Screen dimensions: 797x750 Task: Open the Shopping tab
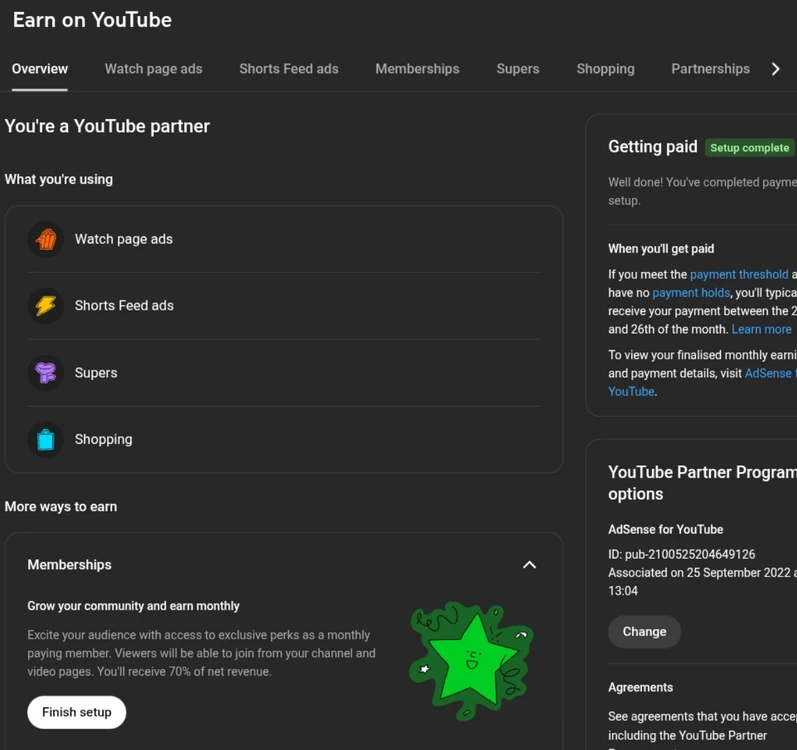click(605, 69)
